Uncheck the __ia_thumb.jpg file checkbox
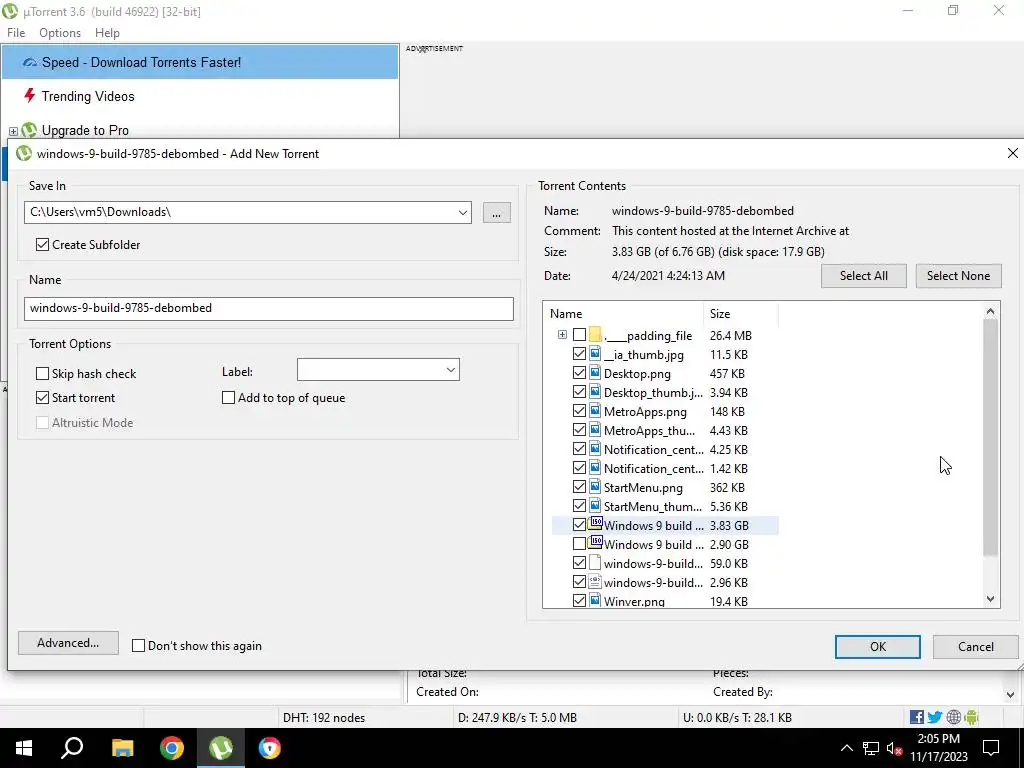Screen dimensions: 1024x768 [x=579, y=354]
